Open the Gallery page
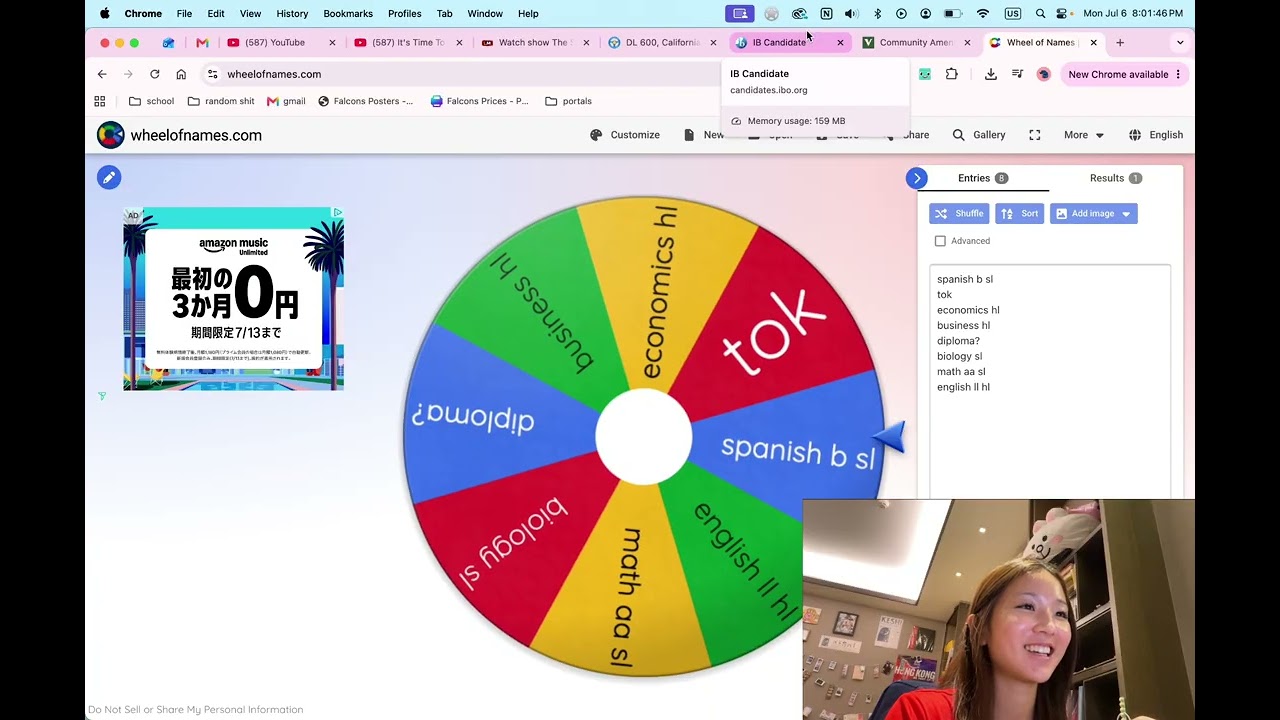The image size is (1280, 720). coord(979,135)
